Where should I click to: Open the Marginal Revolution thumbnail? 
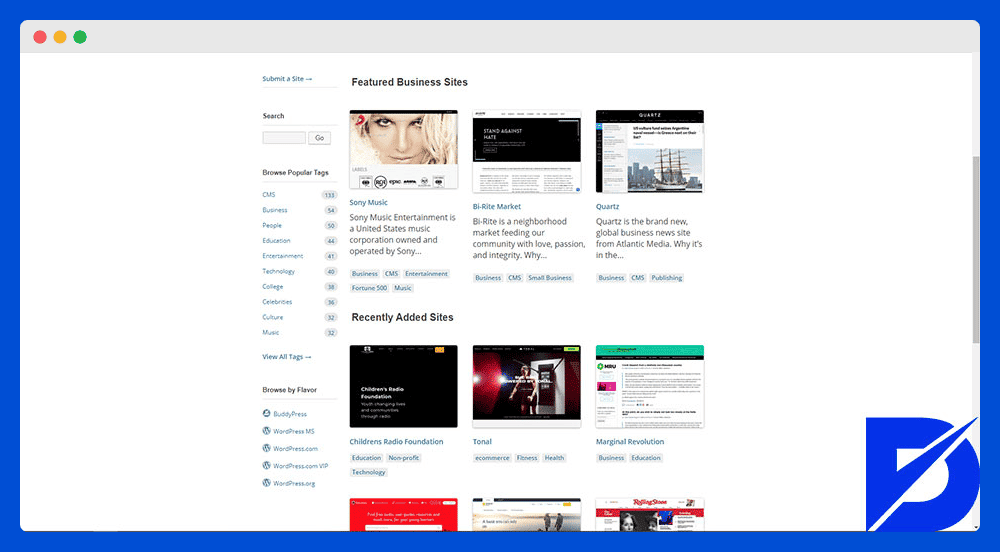pyautogui.click(x=650, y=386)
